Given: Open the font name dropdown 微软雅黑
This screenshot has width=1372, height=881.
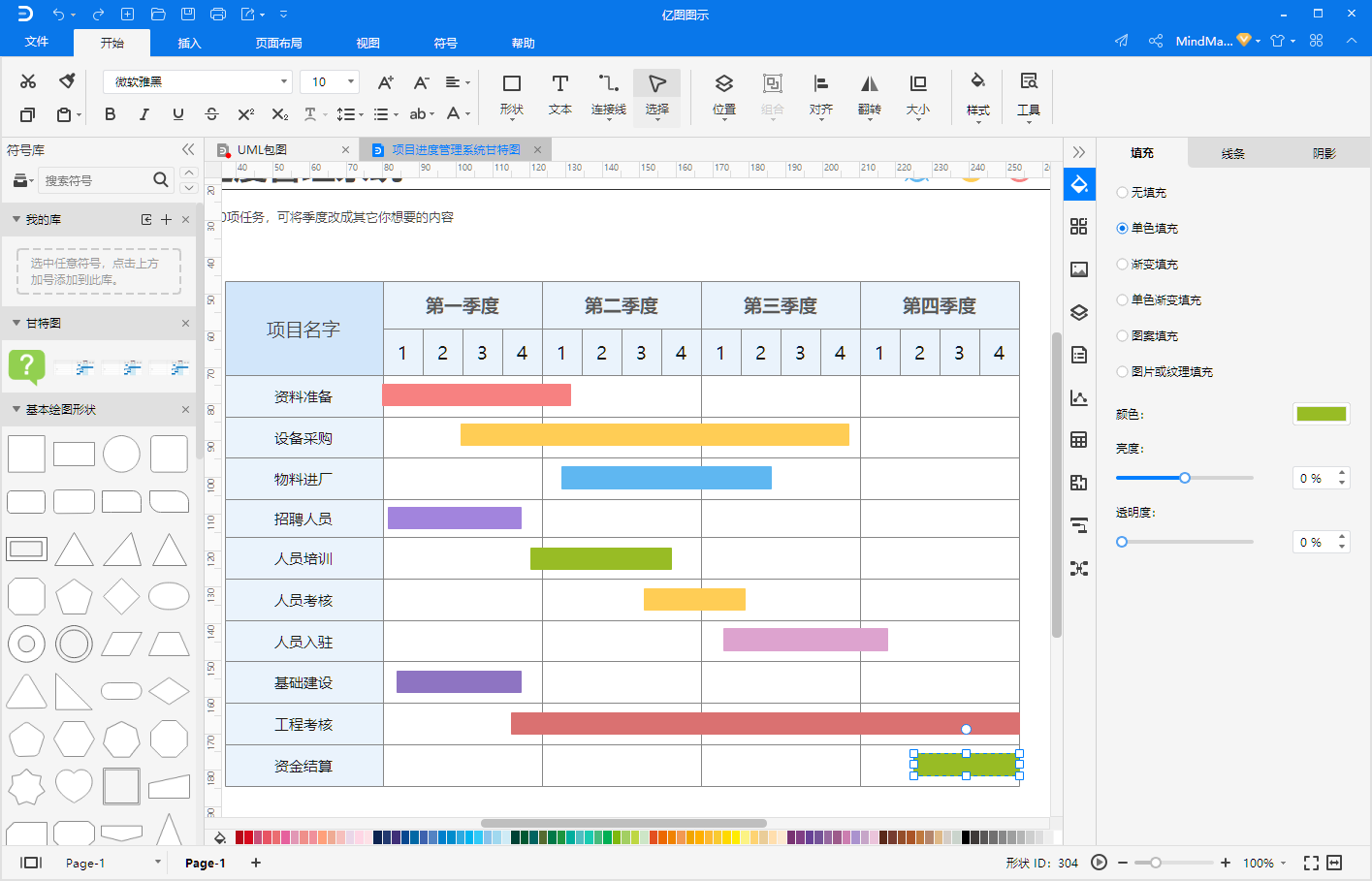Looking at the screenshot, I should [197, 82].
